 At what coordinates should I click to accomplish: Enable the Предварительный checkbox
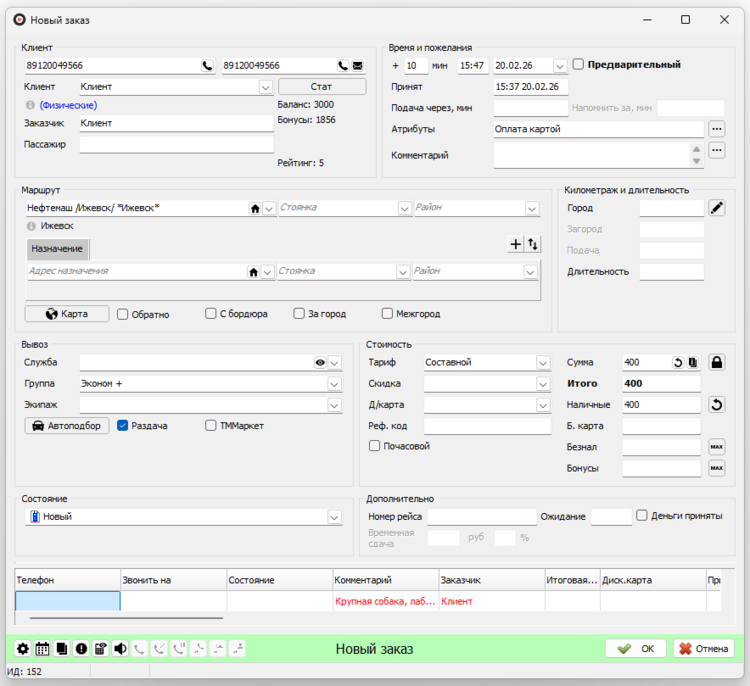click(x=579, y=65)
